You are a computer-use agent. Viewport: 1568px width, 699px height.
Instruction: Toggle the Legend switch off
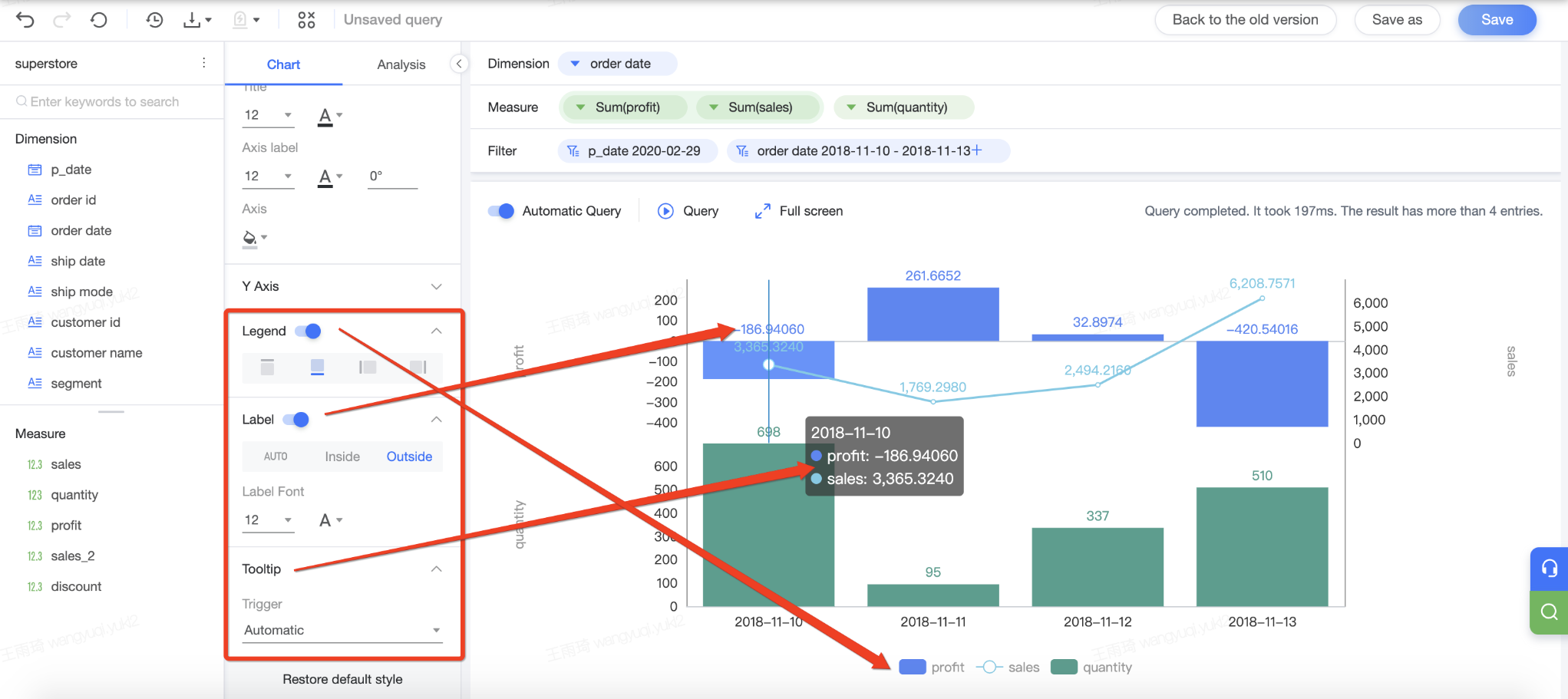pyautogui.click(x=308, y=331)
